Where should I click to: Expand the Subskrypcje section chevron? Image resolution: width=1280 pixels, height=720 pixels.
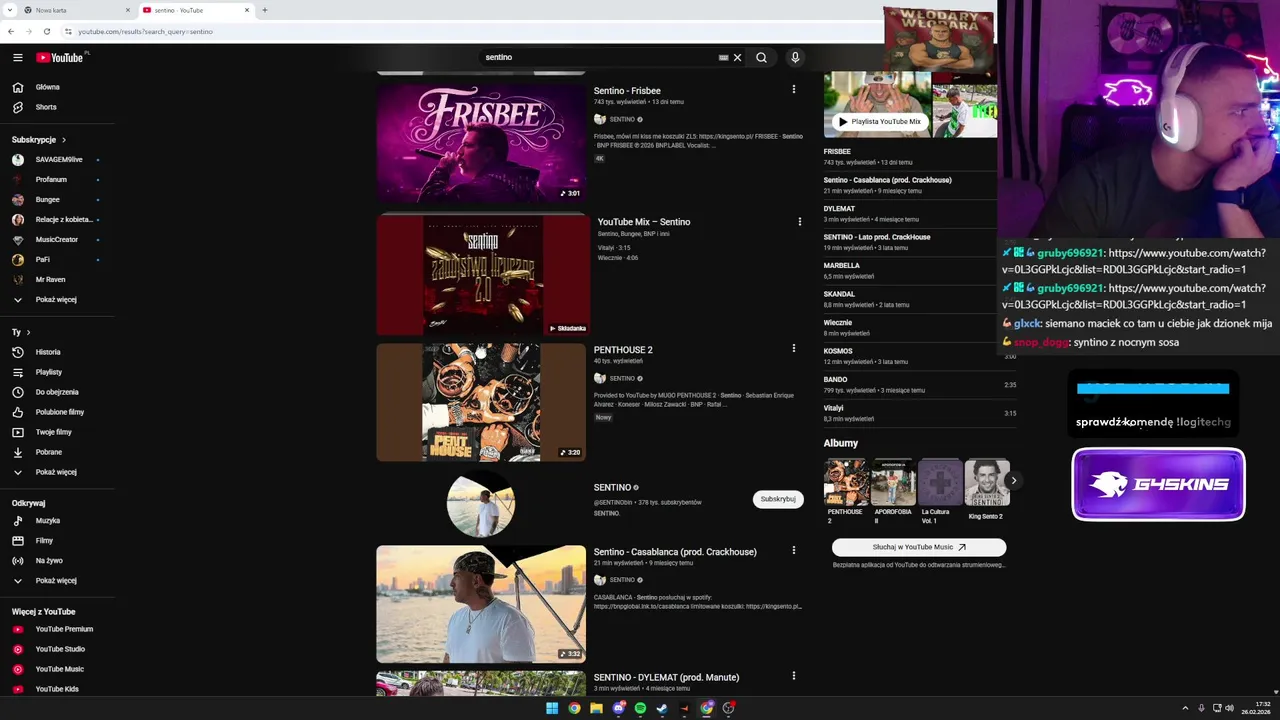pyautogui.click(x=64, y=140)
